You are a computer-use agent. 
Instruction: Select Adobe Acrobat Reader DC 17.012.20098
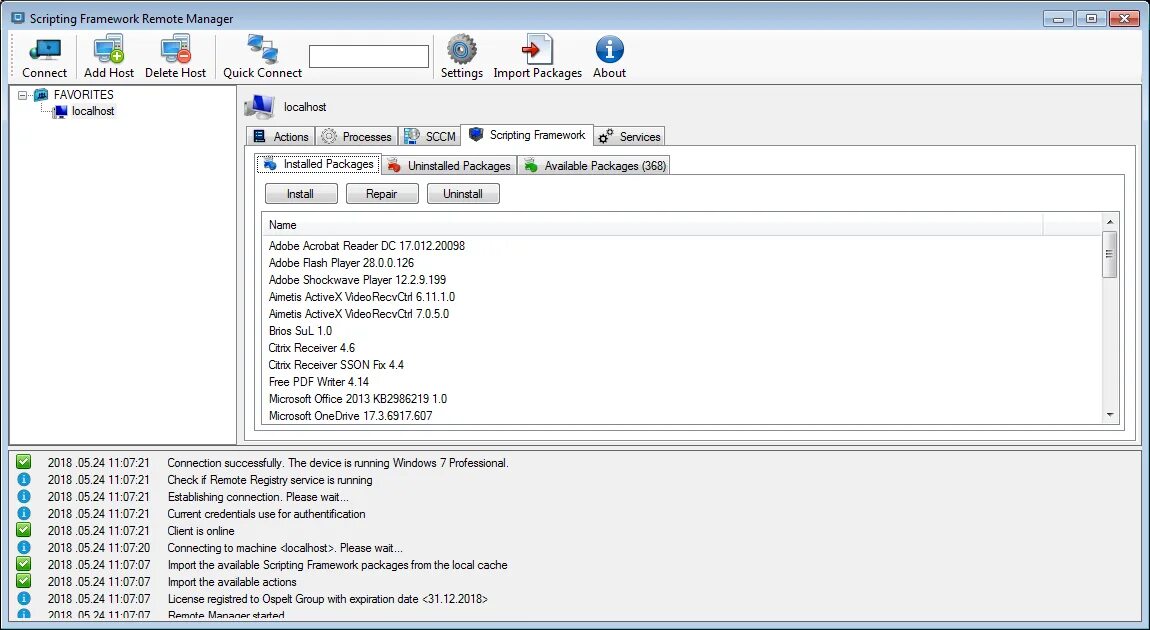[367, 246]
